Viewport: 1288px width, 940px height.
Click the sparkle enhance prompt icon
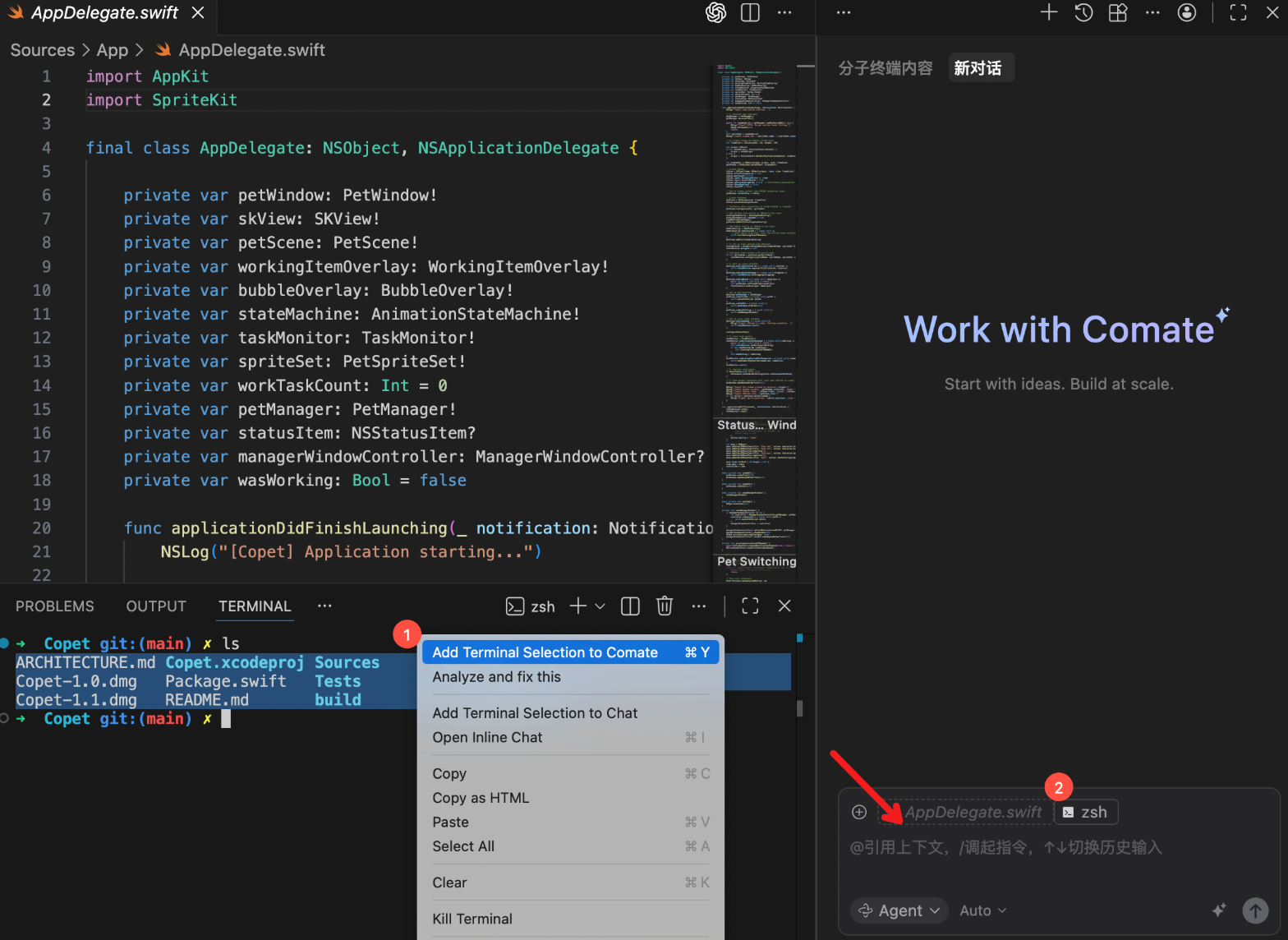point(1219,910)
